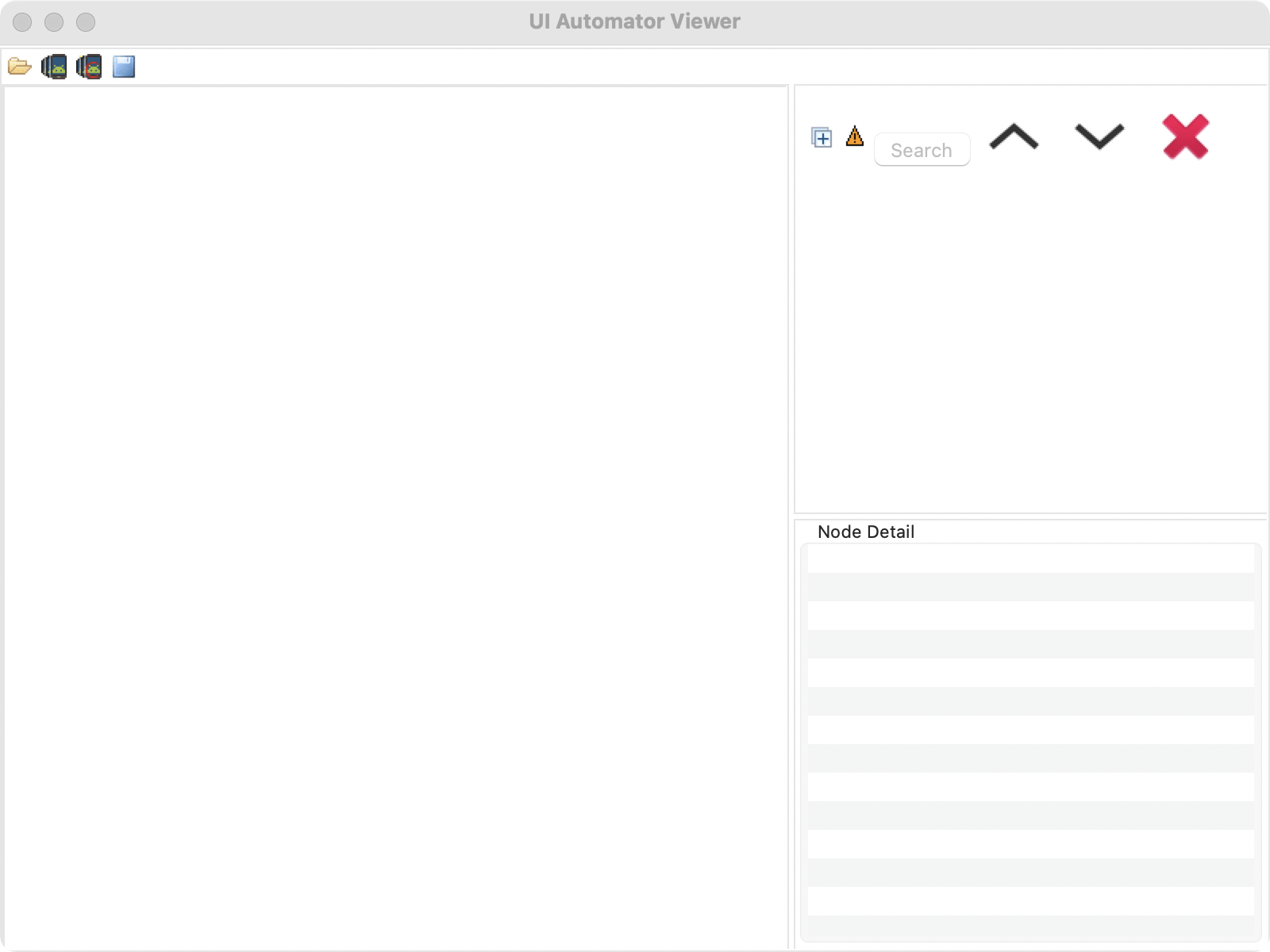
Task: Maximize the UI Automator Viewer window
Action: 86,22
